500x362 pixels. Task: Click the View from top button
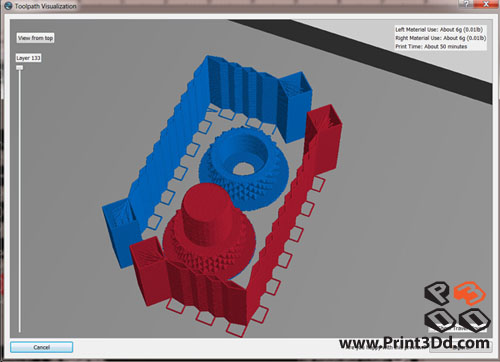[x=35, y=38]
